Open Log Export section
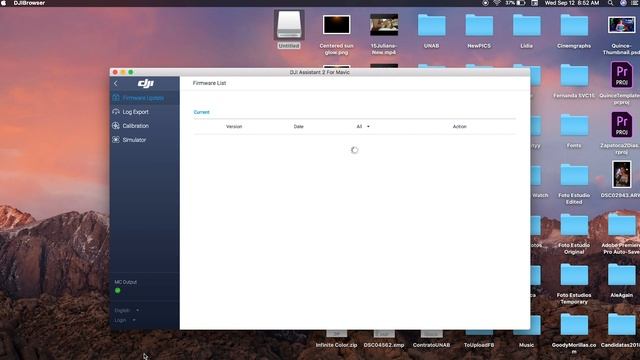 pos(144,112)
